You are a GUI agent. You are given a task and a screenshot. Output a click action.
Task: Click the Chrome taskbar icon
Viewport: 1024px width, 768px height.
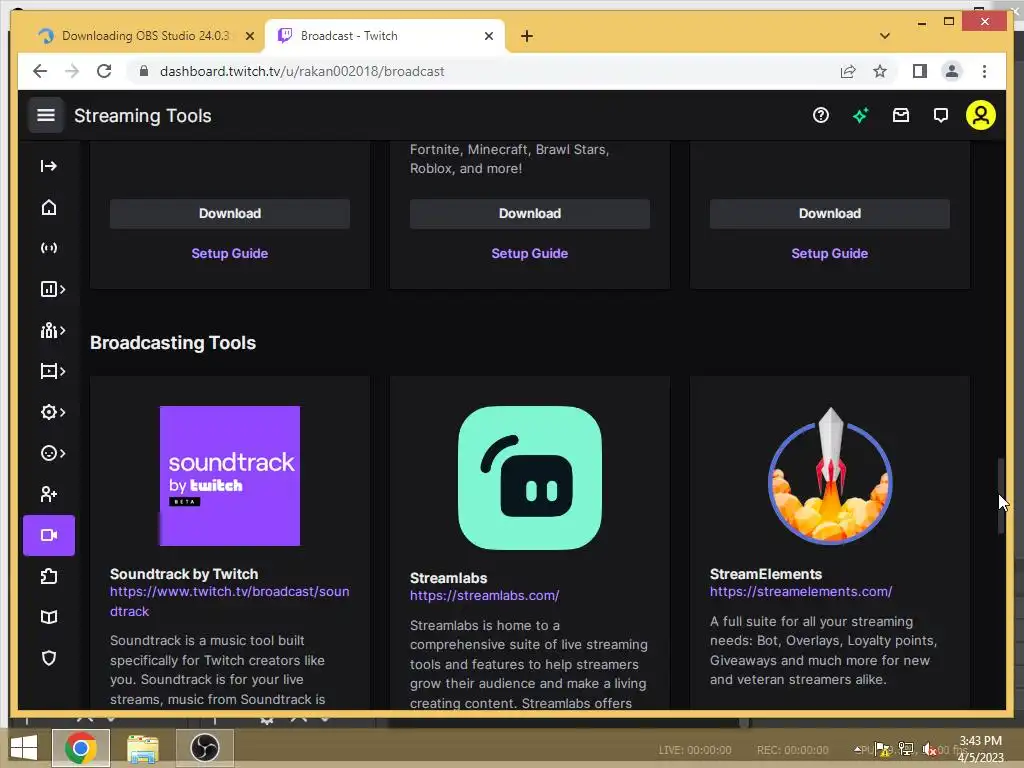point(81,748)
